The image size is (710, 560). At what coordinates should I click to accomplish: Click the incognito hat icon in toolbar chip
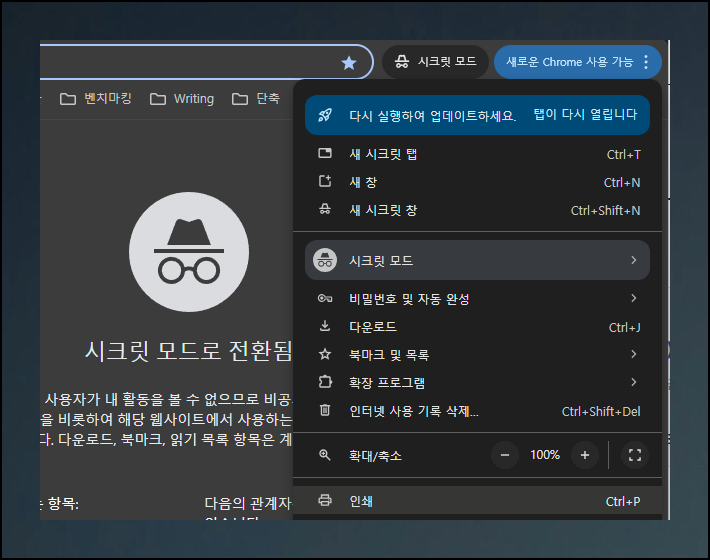click(402, 61)
